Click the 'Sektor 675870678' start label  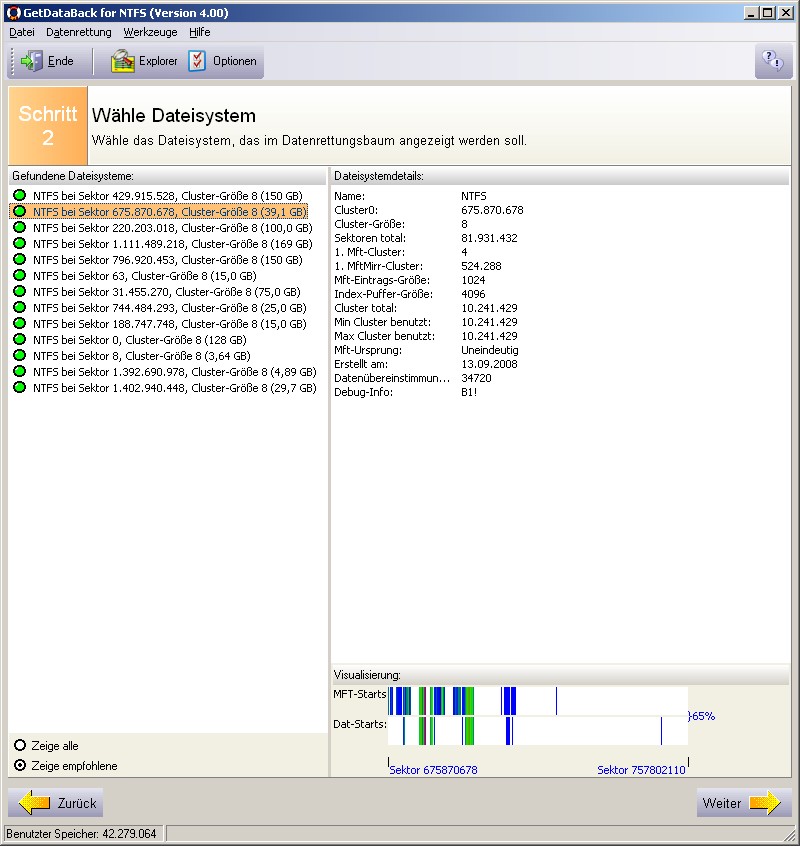[433, 770]
